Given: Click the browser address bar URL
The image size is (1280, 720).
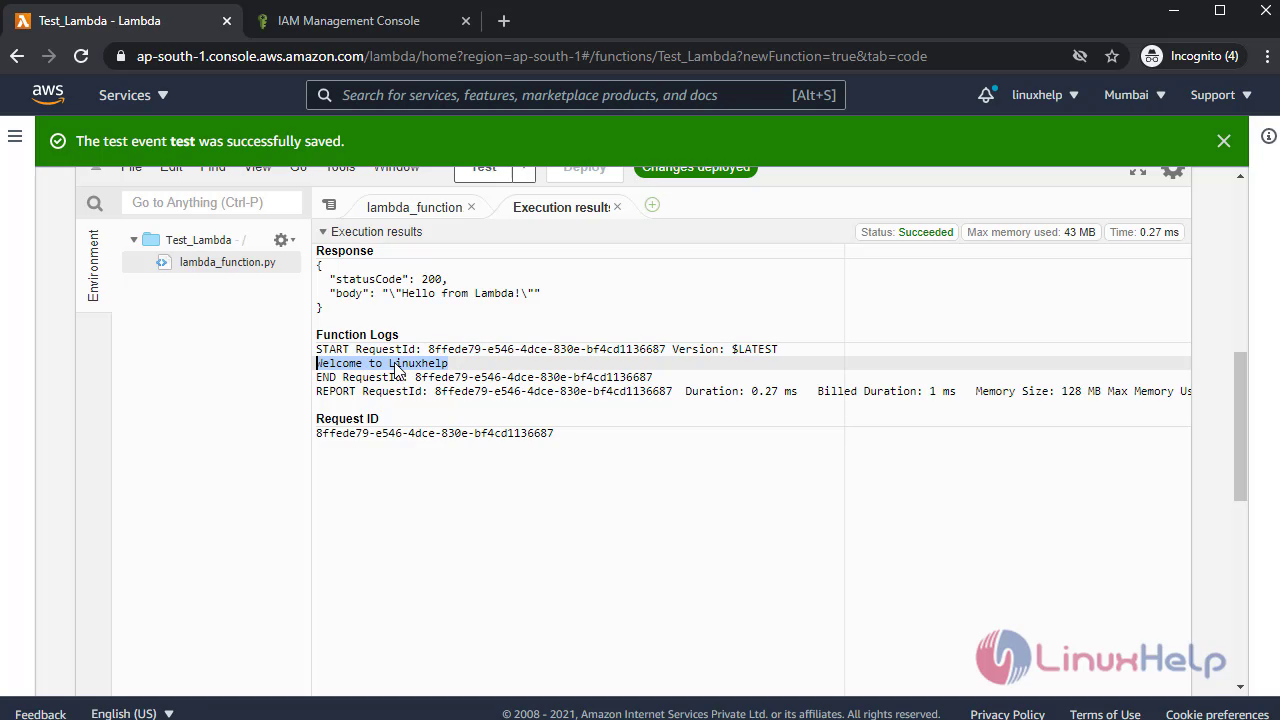Looking at the screenshot, I should click(x=532, y=56).
